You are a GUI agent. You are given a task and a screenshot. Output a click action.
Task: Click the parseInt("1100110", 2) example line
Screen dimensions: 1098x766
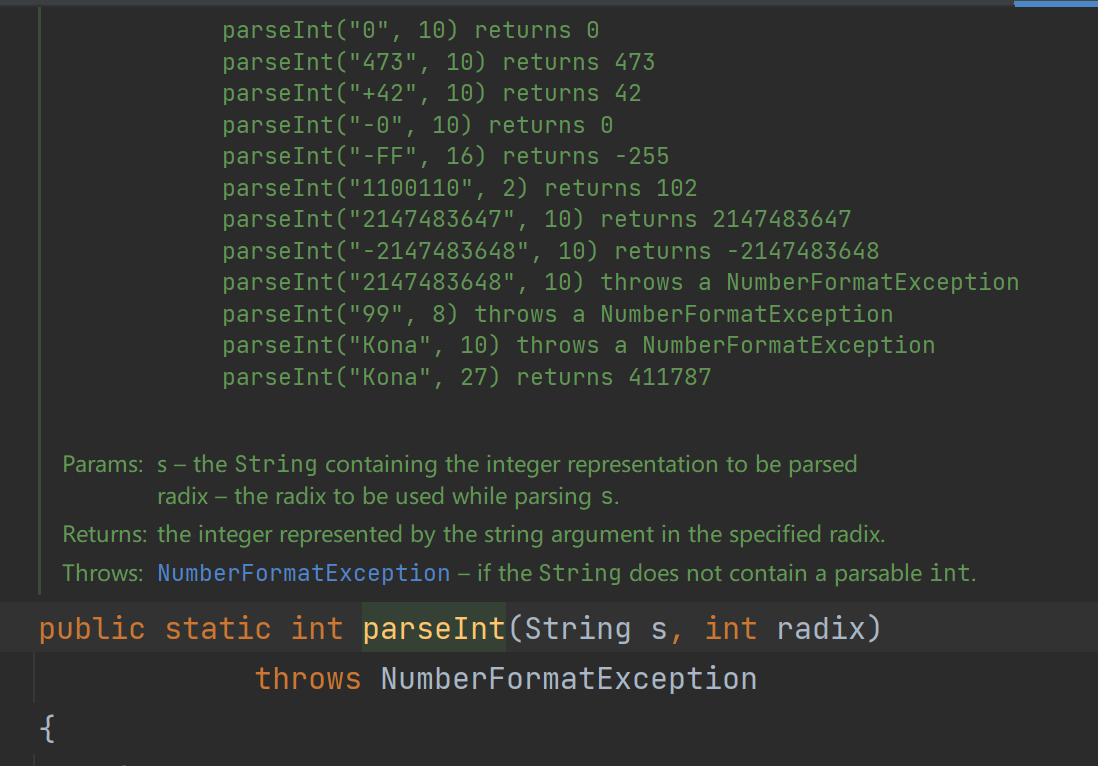click(459, 188)
